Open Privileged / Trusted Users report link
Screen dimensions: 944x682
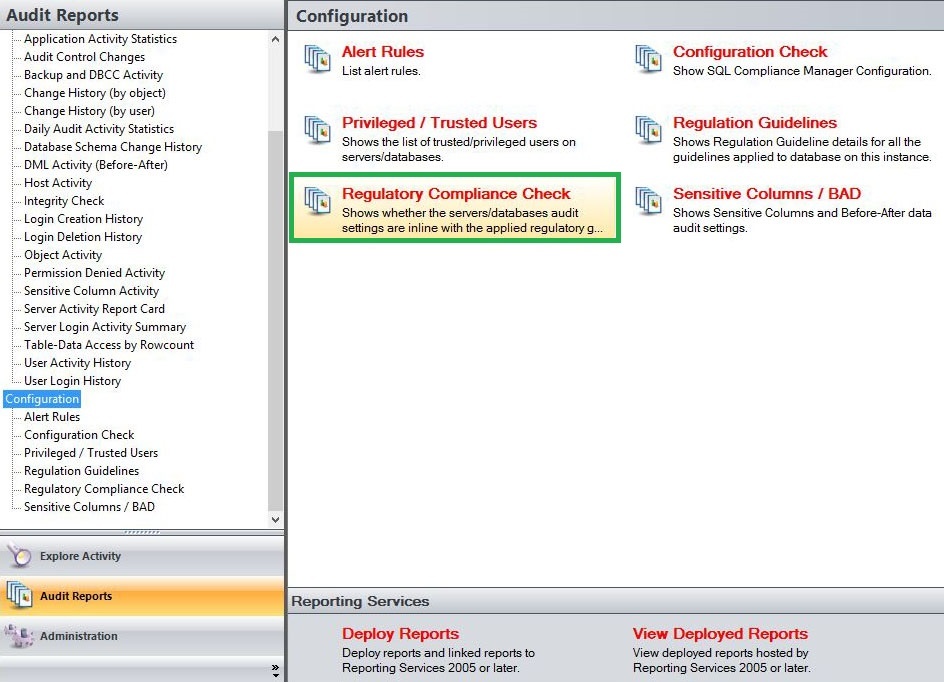[439, 123]
